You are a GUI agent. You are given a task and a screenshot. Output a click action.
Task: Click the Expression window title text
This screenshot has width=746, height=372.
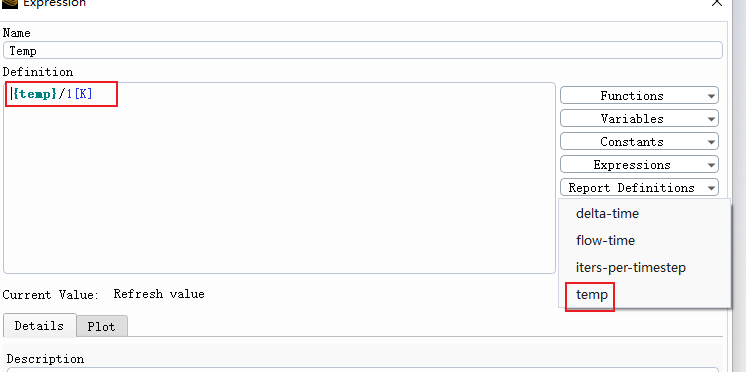click(55, 3)
